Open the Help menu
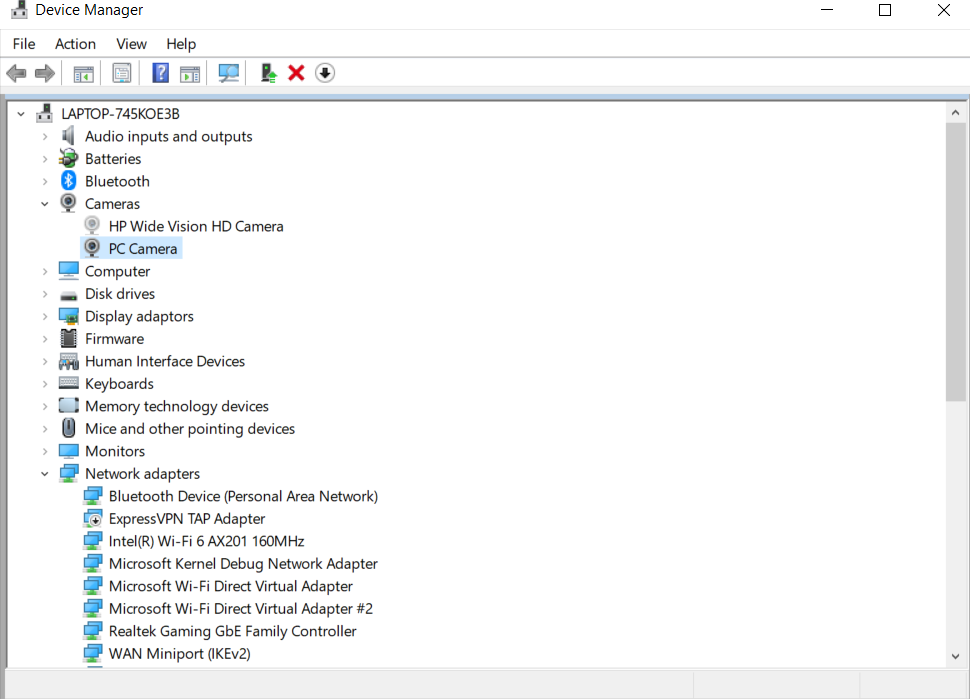Image resolution: width=970 pixels, height=699 pixels. tap(181, 44)
